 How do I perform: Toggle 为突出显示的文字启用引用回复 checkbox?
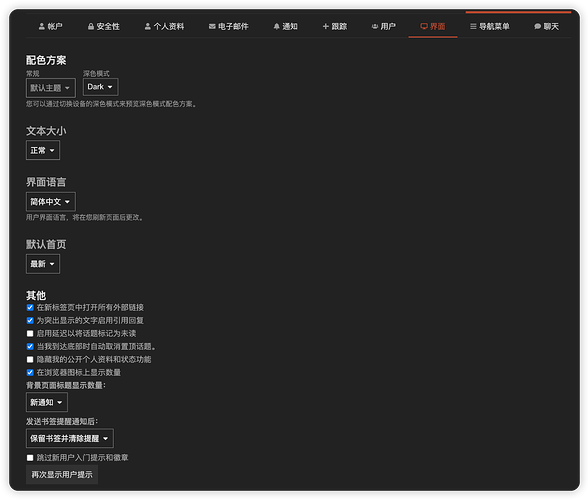coord(30,321)
